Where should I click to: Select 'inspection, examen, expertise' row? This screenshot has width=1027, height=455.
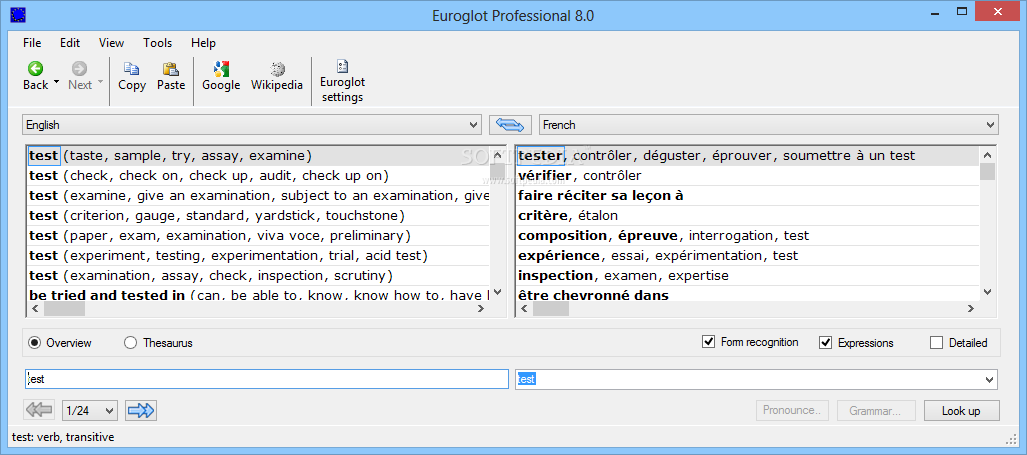coord(747,275)
